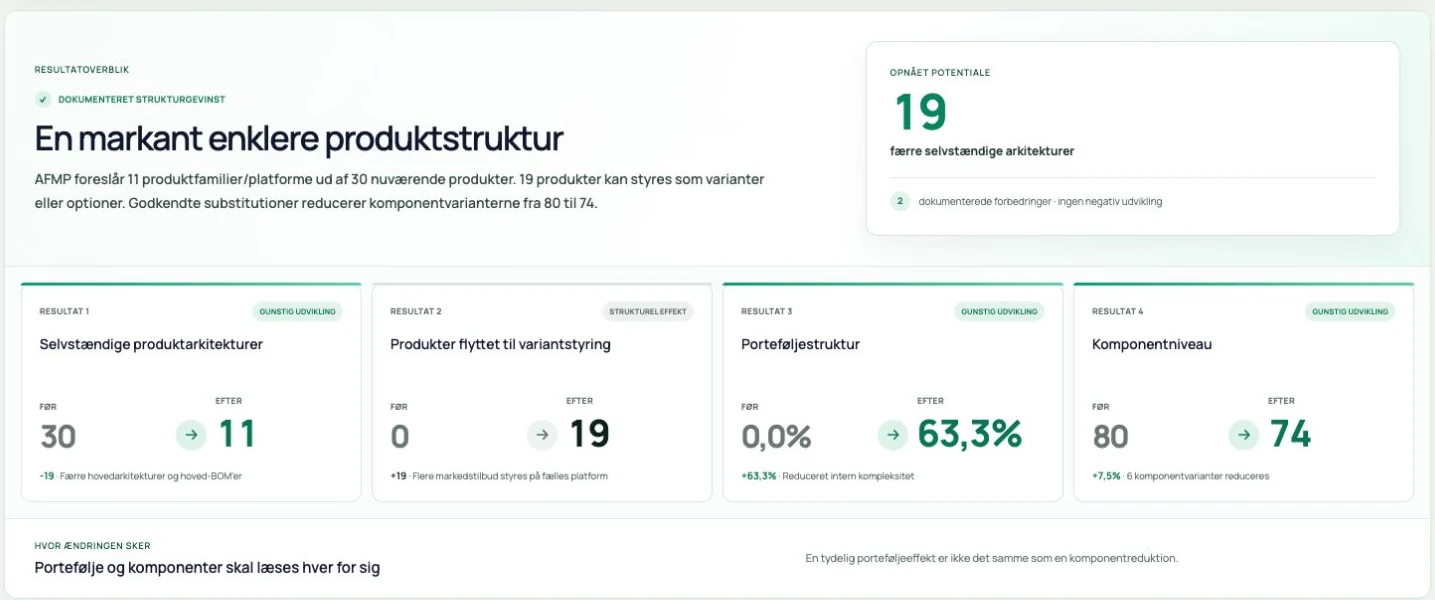The height and width of the screenshot is (600, 1435).
Task: Click Gunstig udvikling badge in Resultat 3 card
Action: coord(999,311)
